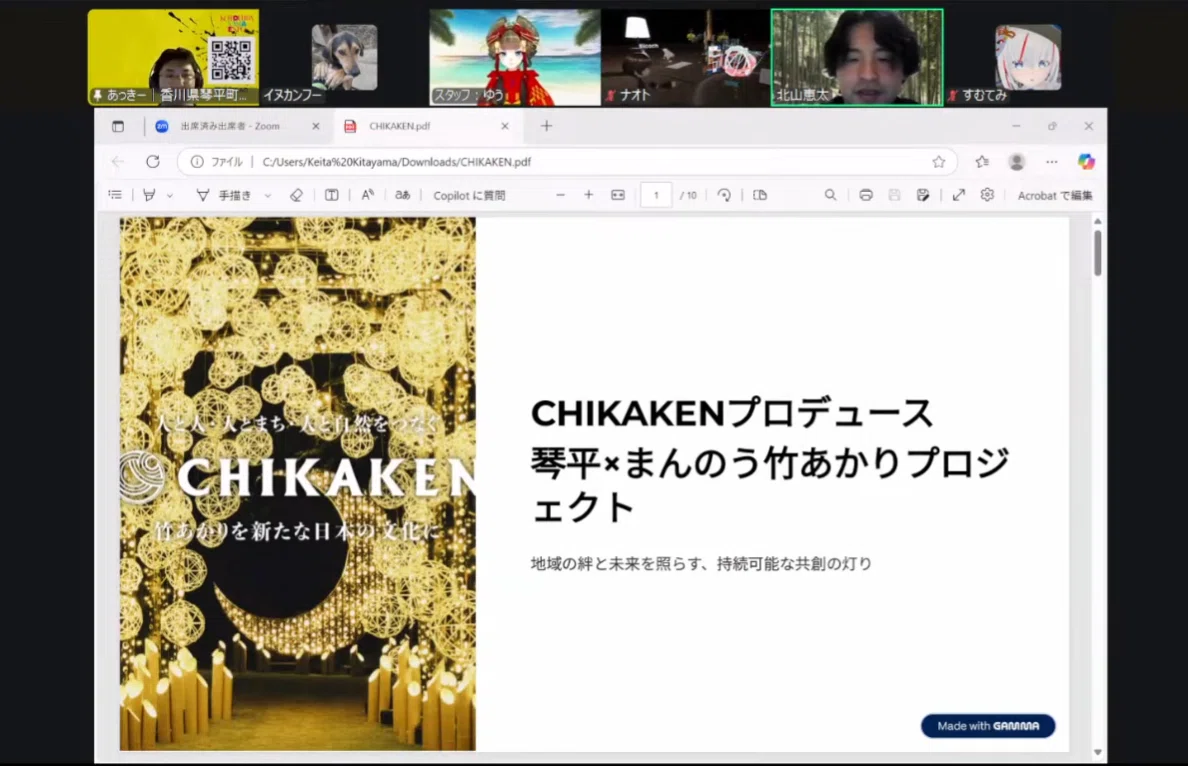Image resolution: width=1188 pixels, height=766 pixels.
Task: Close the CHIKAKEN.pdf tab
Action: tap(505, 127)
